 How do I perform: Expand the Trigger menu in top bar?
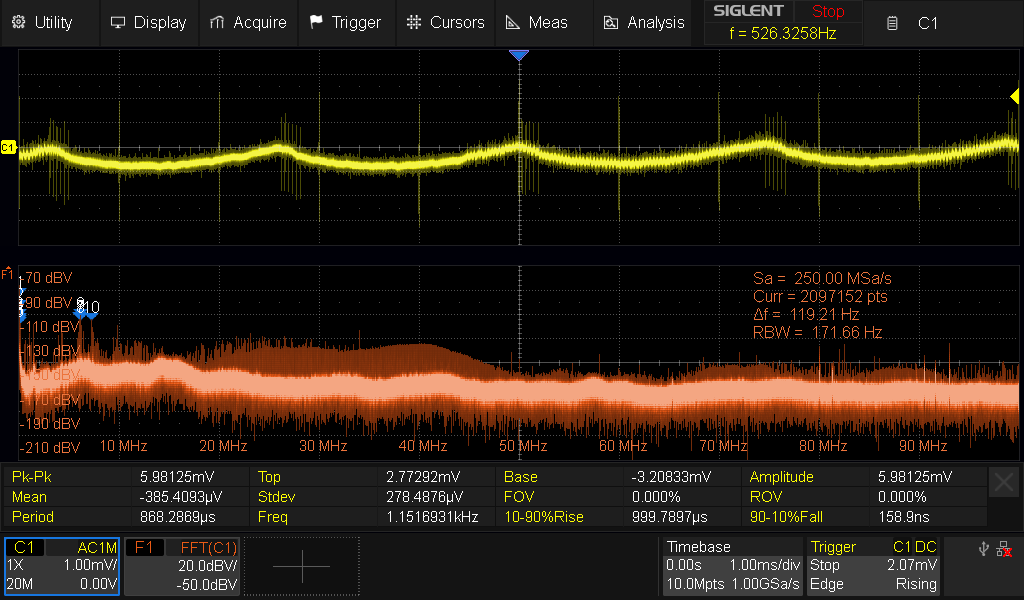[x=345, y=22]
